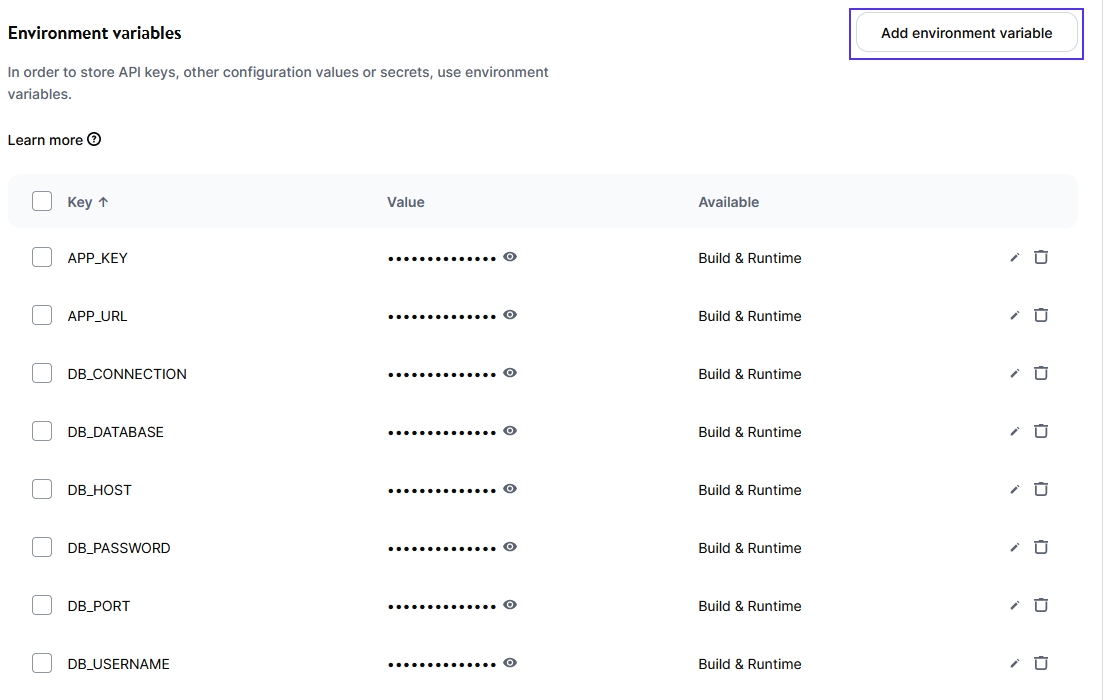The width and height of the screenshot is (1107, 700).
Task: Delete the DB_USERNAME variable
Action: coord(1041,663)
